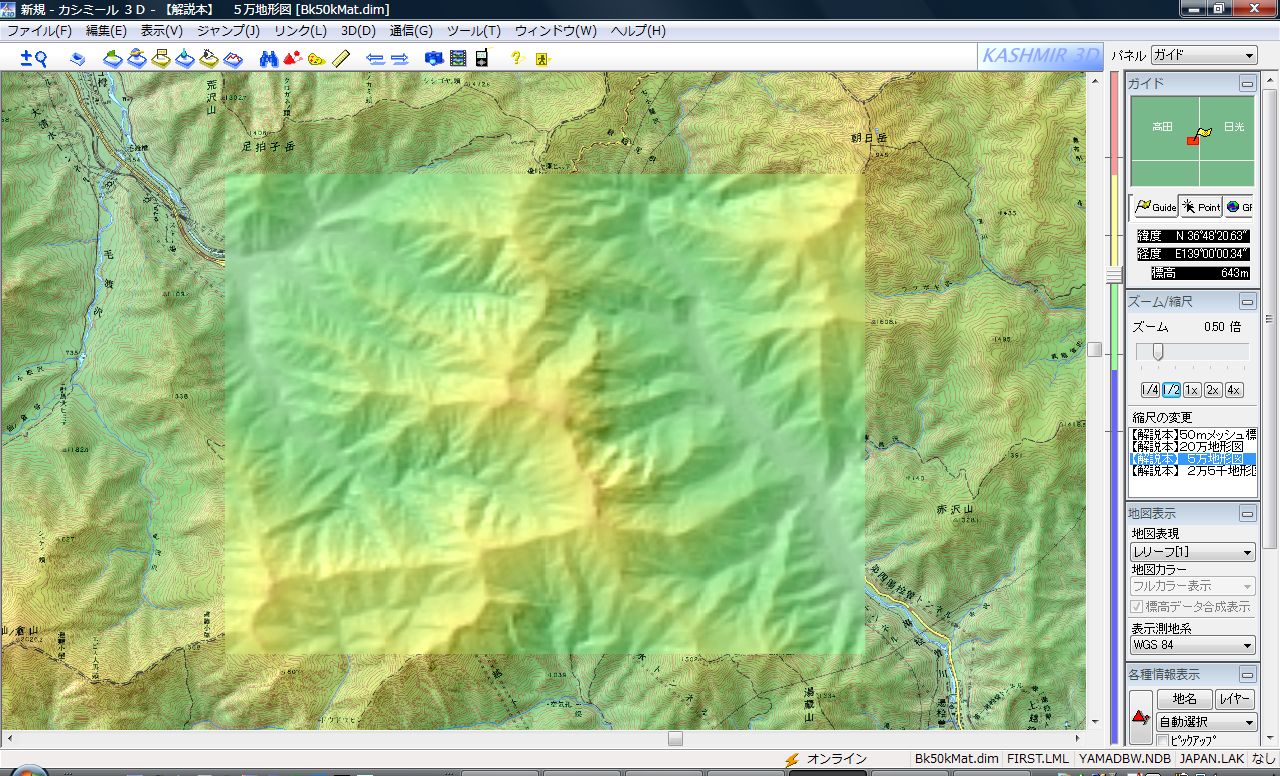The width and height of the screenshot is (1280, 776).
Task: Click the red mountain arrow button
Action: [x=1140, y=716]
